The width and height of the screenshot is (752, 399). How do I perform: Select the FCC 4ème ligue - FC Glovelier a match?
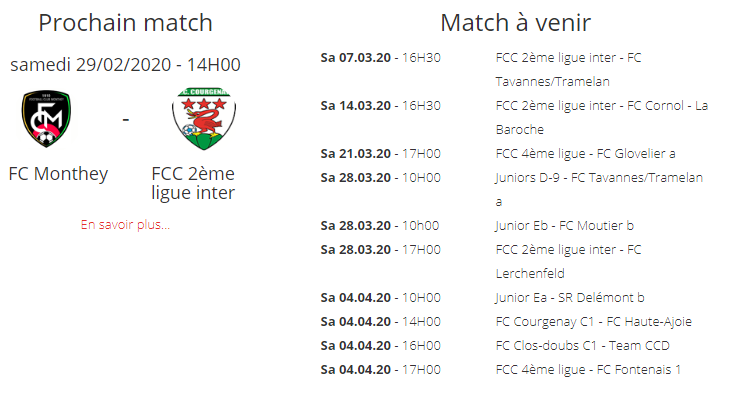(586, 153)
